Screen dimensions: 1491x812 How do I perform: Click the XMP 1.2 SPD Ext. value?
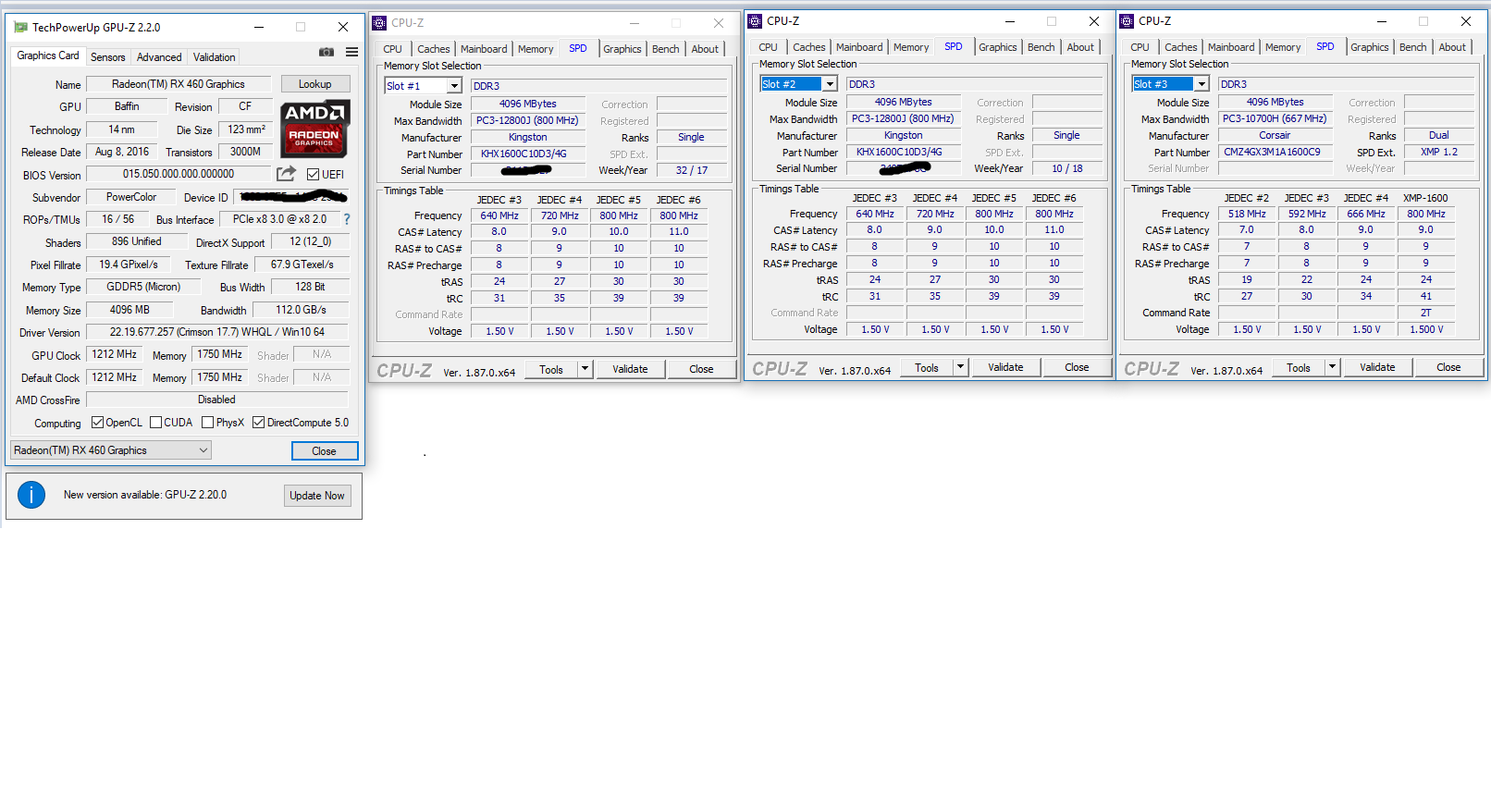[1439, 152]
